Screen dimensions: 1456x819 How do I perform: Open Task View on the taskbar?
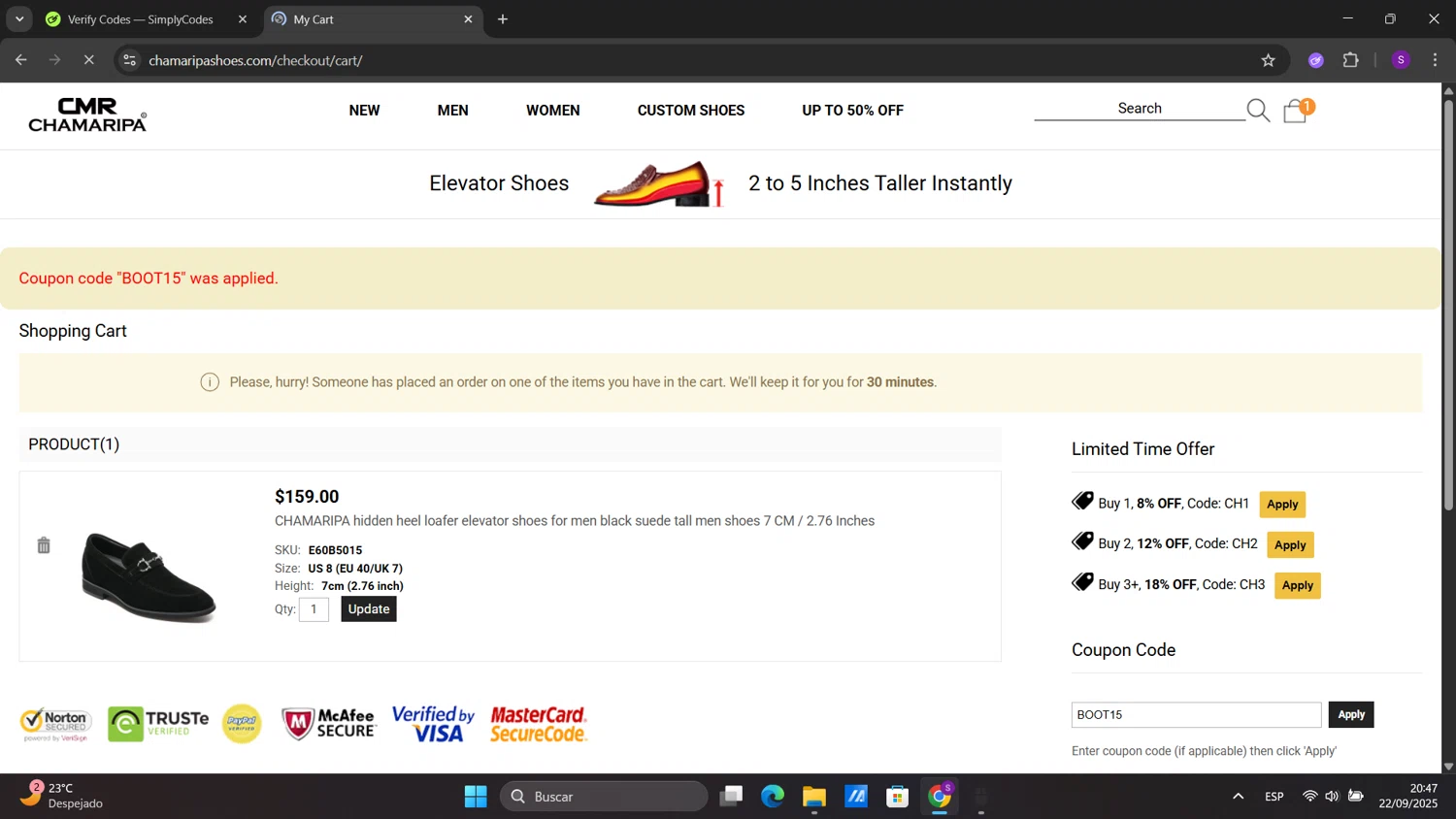pyautogui.click(x=731, y=797)
